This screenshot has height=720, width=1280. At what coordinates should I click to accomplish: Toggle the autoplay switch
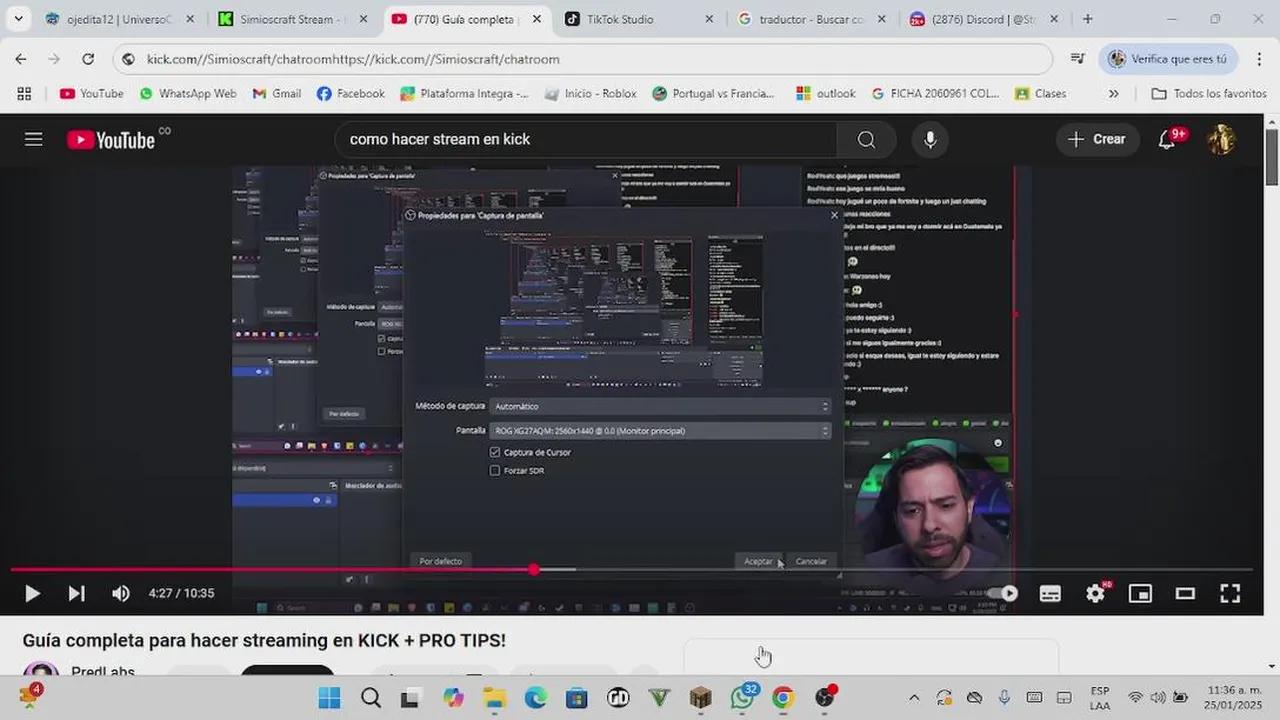1004,593
